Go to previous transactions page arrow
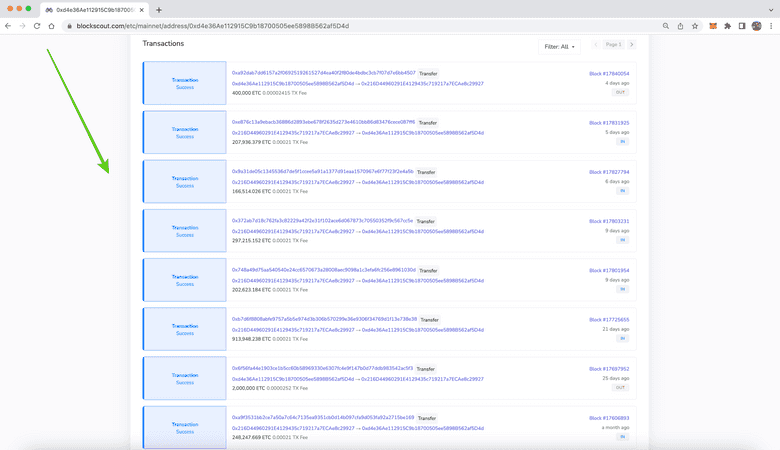780x450 pixels. coord(597,44)
